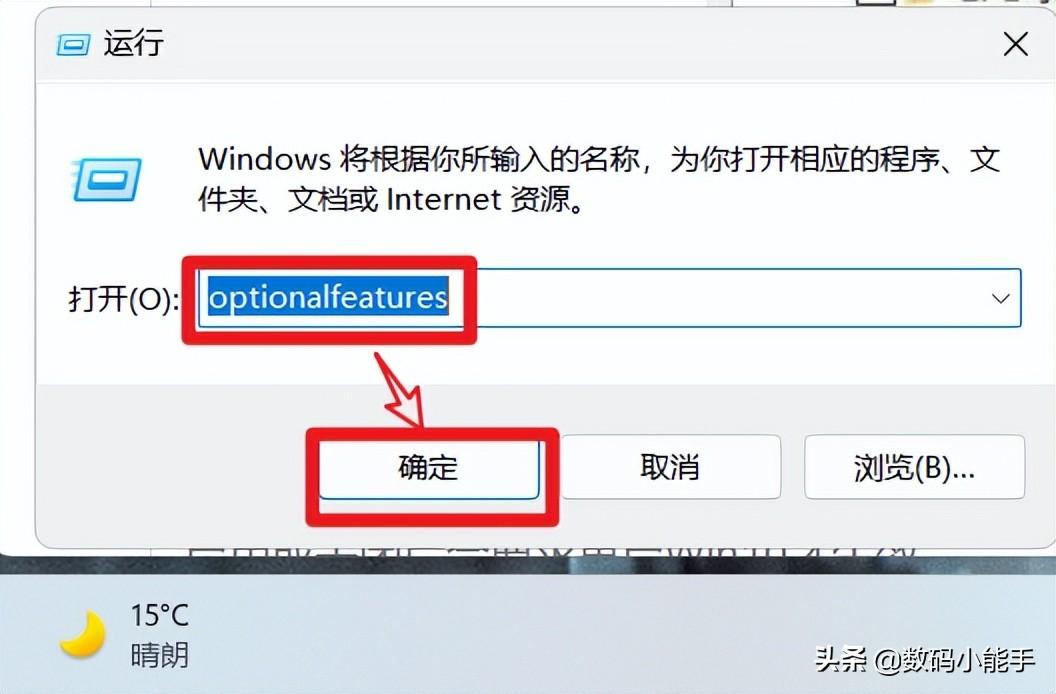Cancel with the 取消 button
Image resolution: width=1056 pixels, height=694 pixels.
[x=670, y=467]
